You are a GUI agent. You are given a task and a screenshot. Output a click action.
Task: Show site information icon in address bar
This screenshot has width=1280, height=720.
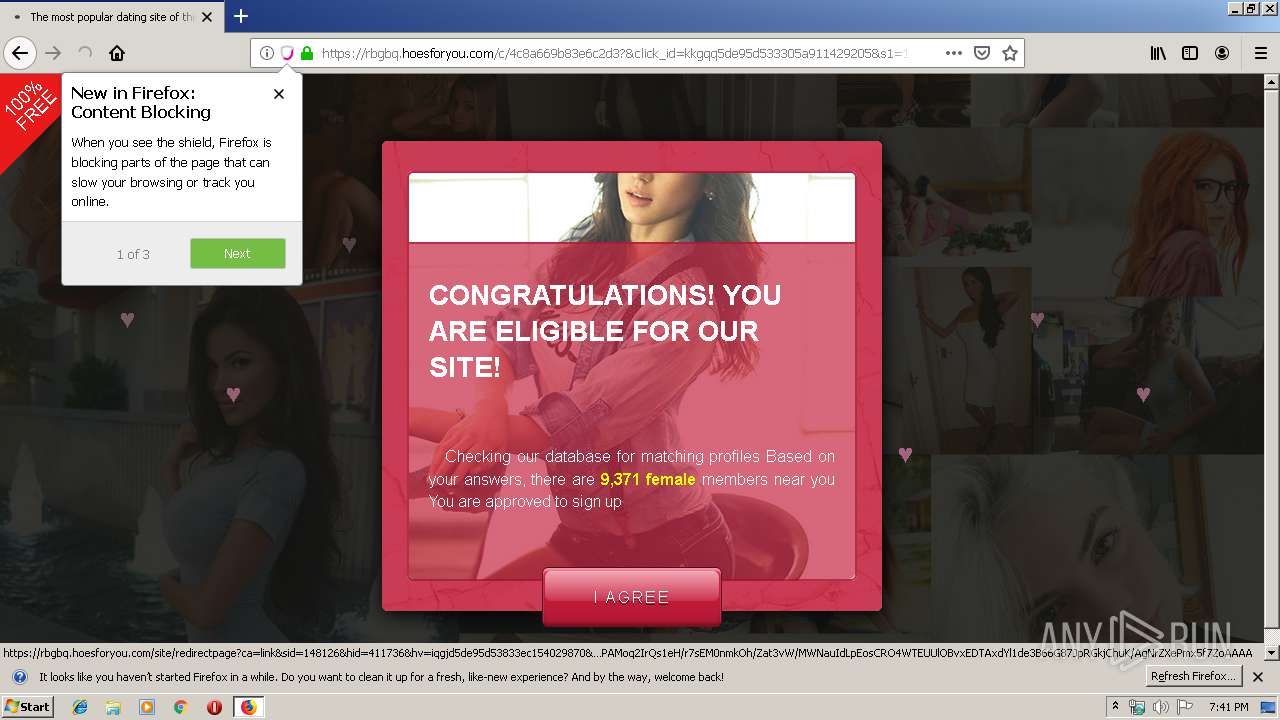[x=267, y=53]
